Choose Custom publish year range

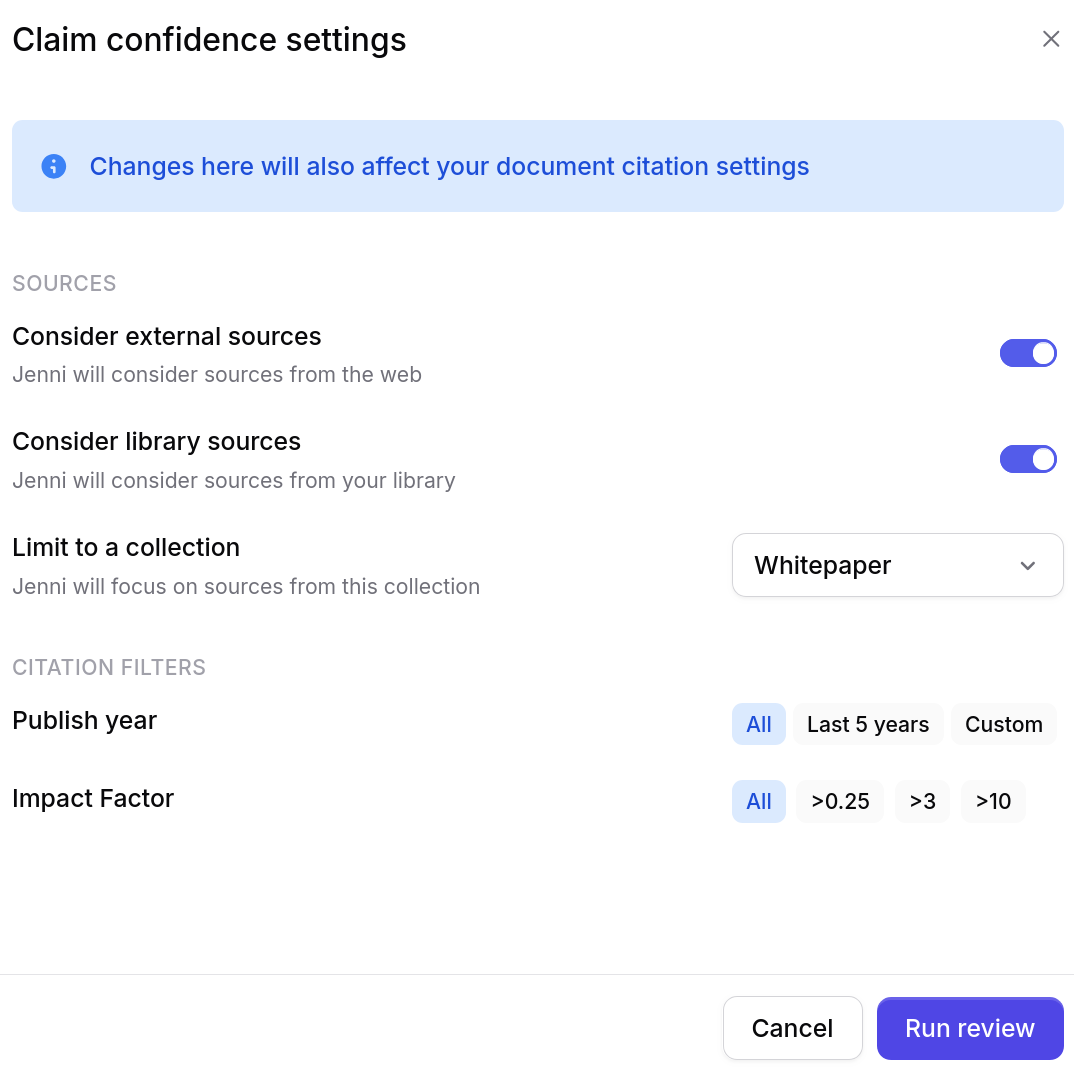coord(1004,724)
